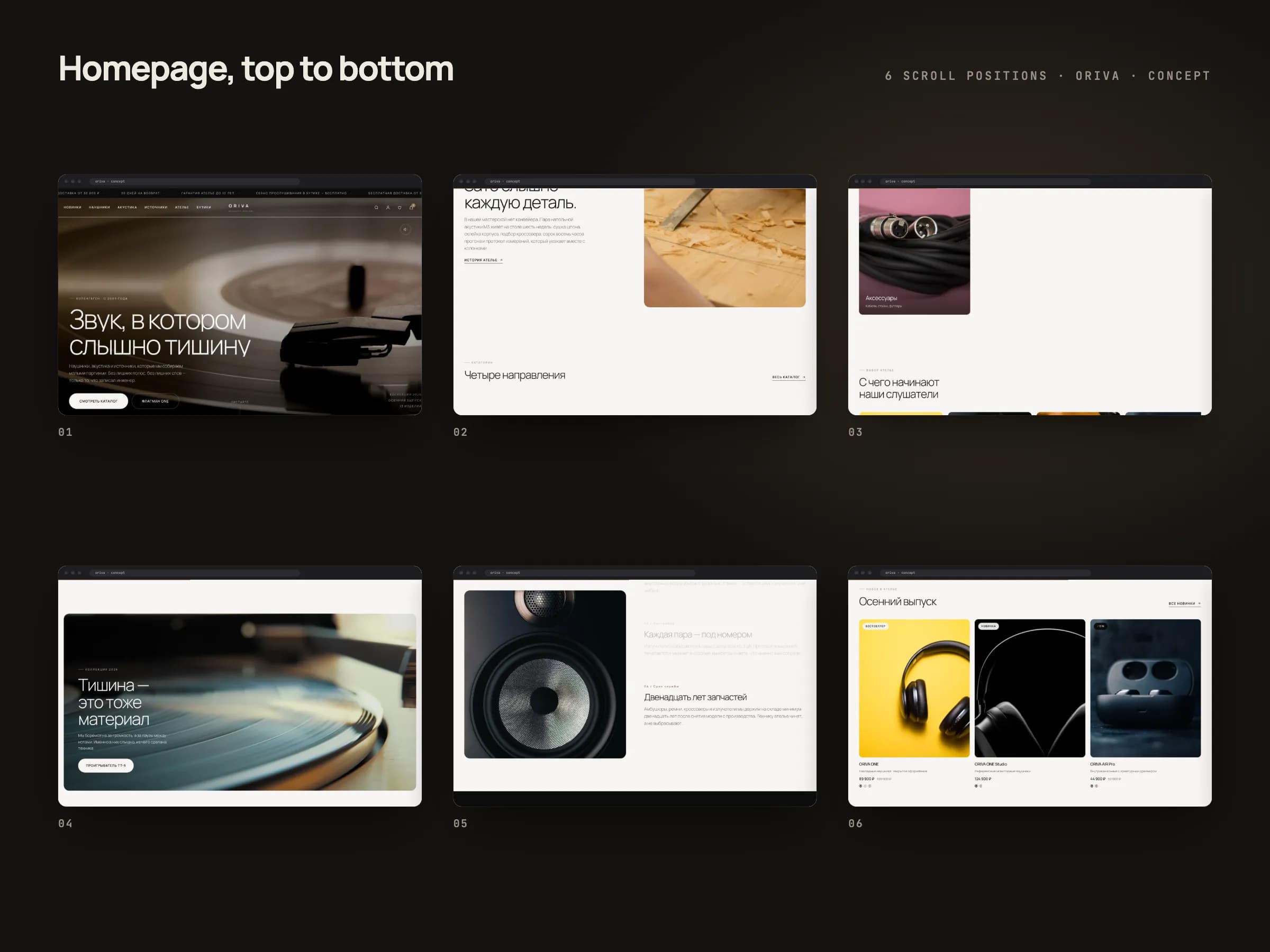
Task: Open the ORIVA ONE yellow headphones image
Action: [x=914, y=688]
